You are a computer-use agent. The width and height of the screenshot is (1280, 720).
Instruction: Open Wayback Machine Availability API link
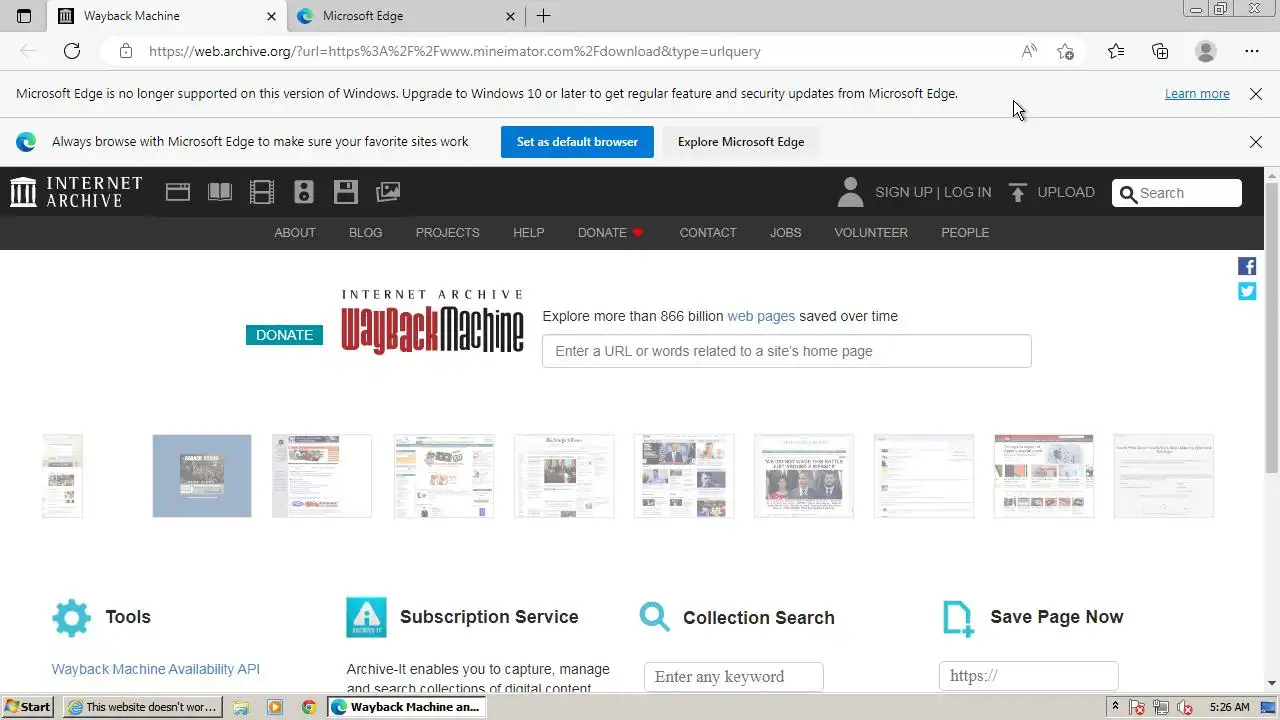point(155,669)
